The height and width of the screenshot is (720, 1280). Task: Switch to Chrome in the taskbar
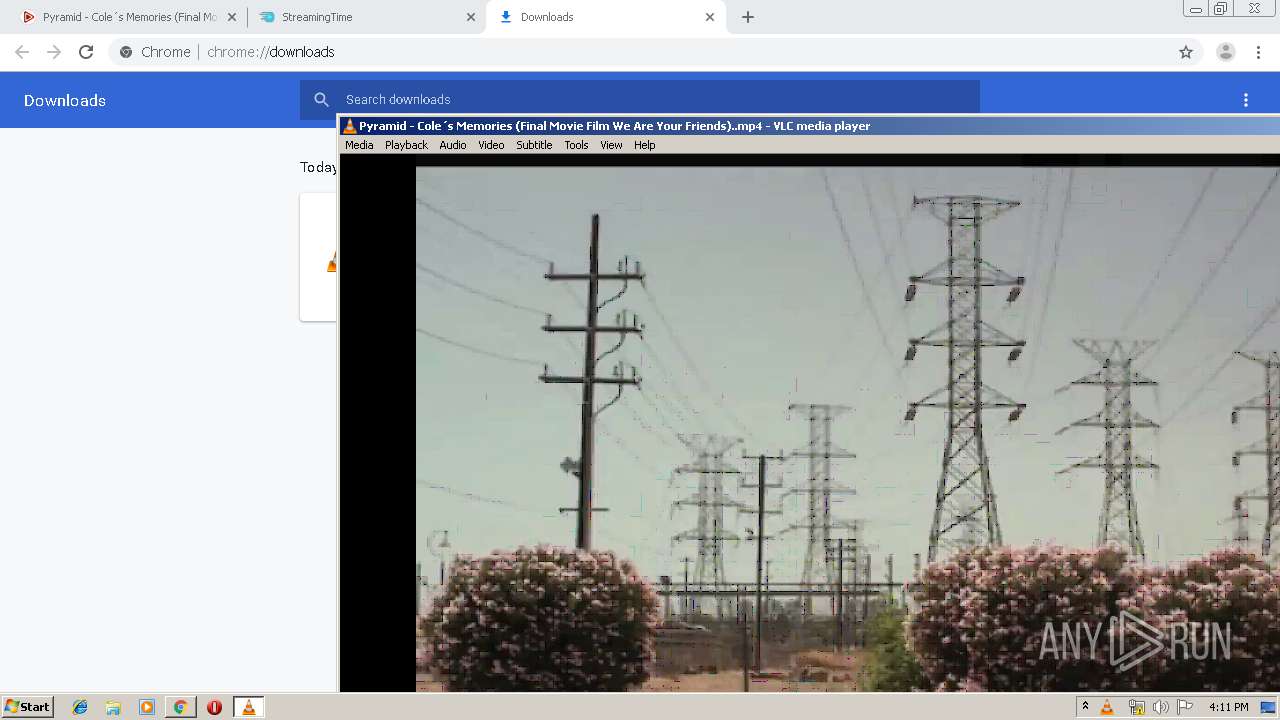tap(180, 707)
